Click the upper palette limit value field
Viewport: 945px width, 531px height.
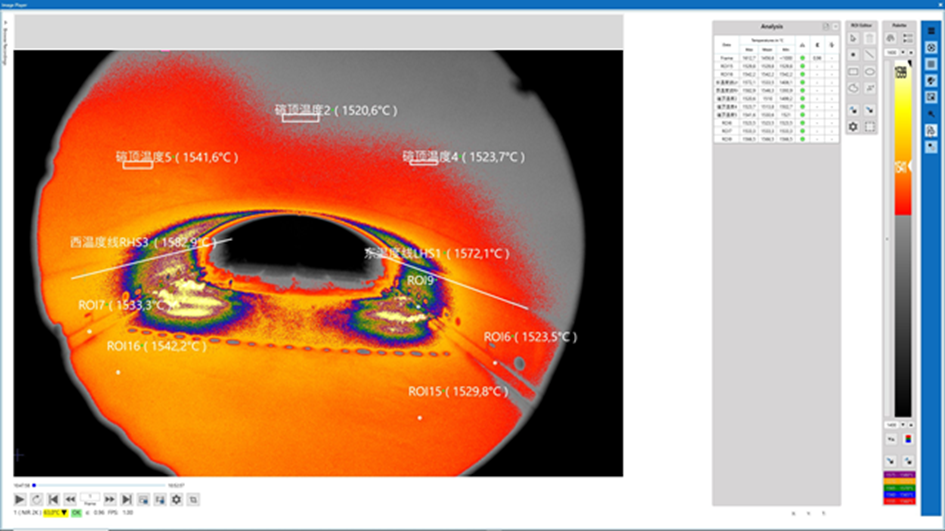click(x=892, y=52)
